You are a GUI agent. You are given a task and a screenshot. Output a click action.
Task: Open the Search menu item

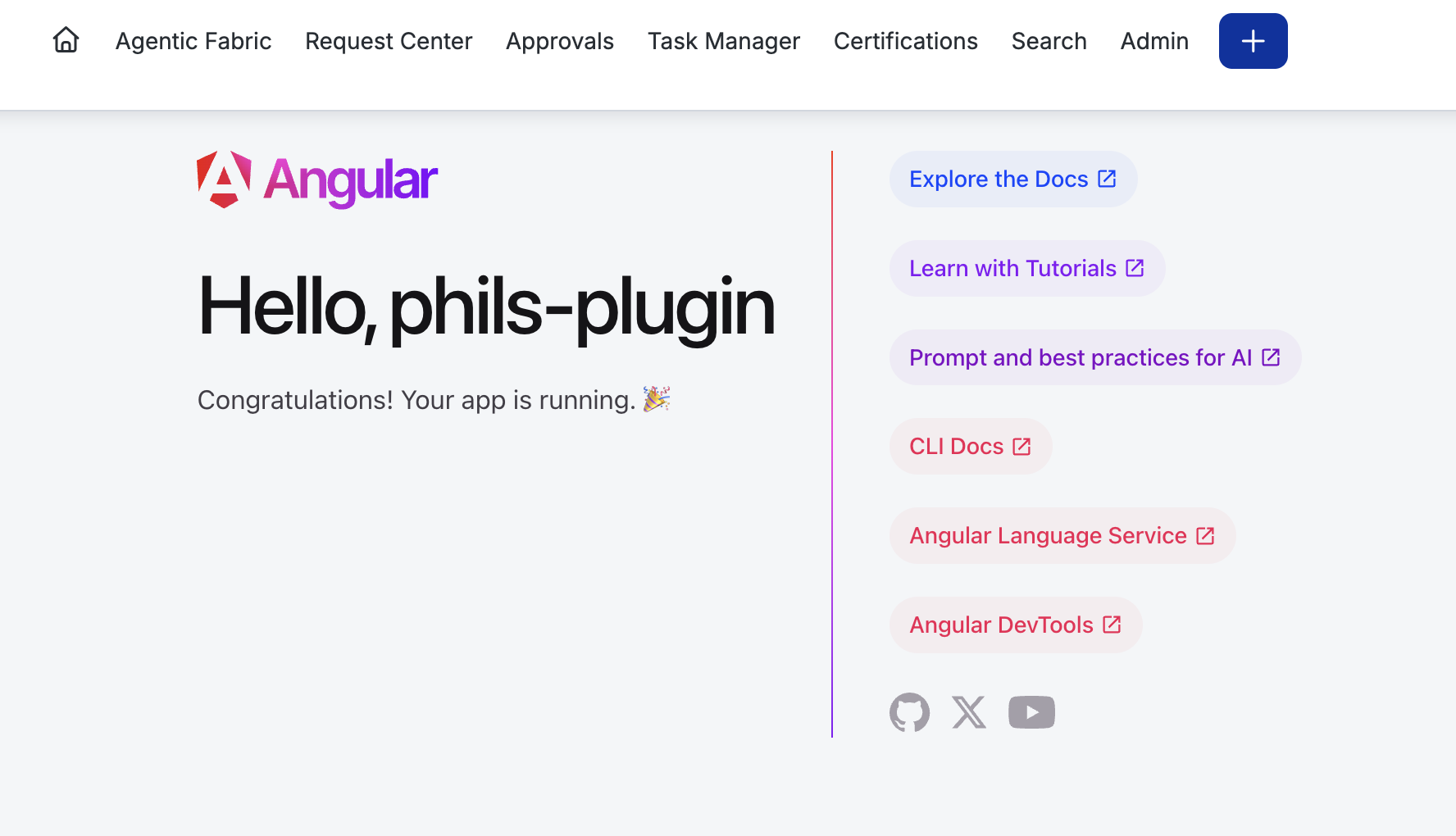pos(1049,41)
